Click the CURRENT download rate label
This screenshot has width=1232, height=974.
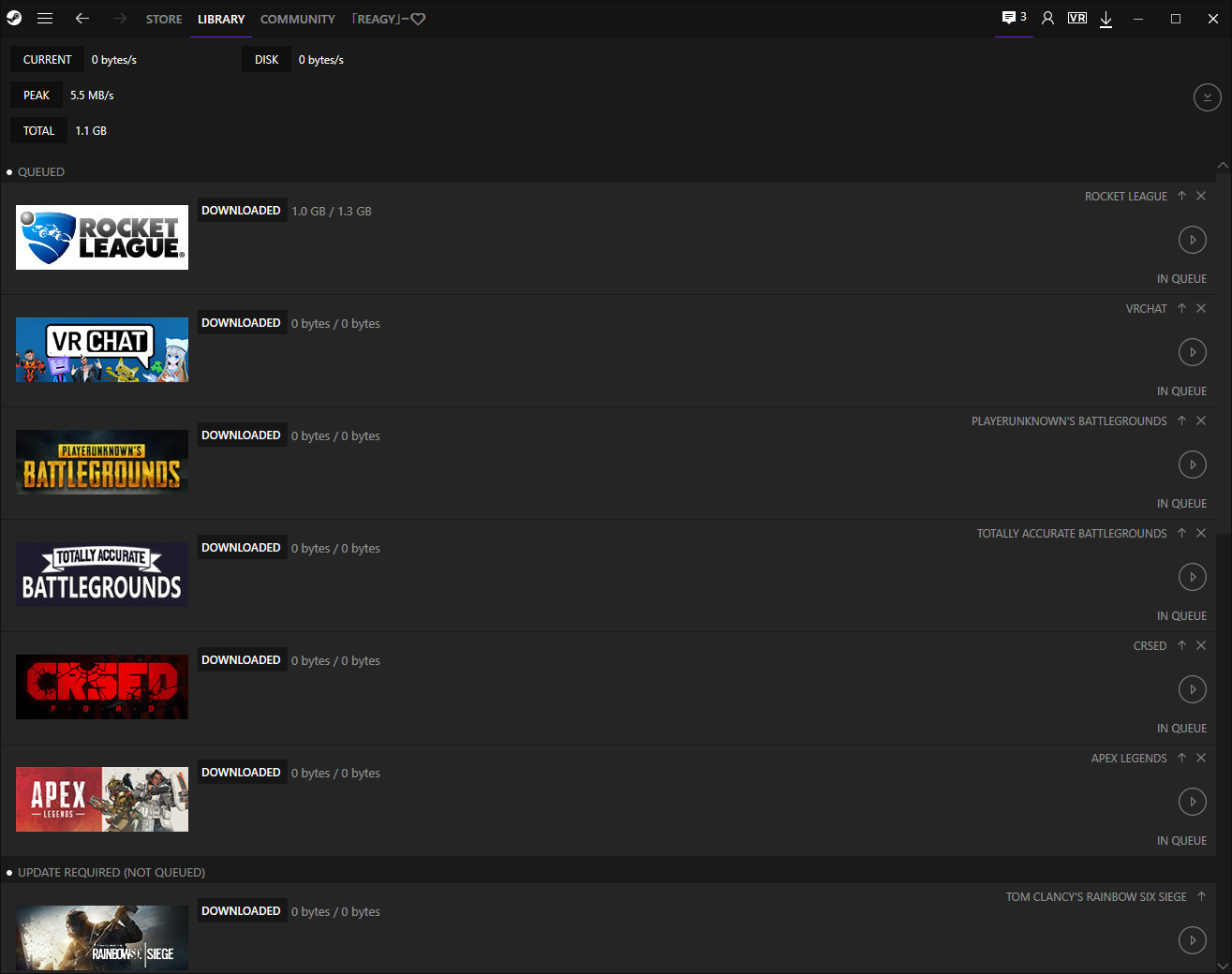47,60
